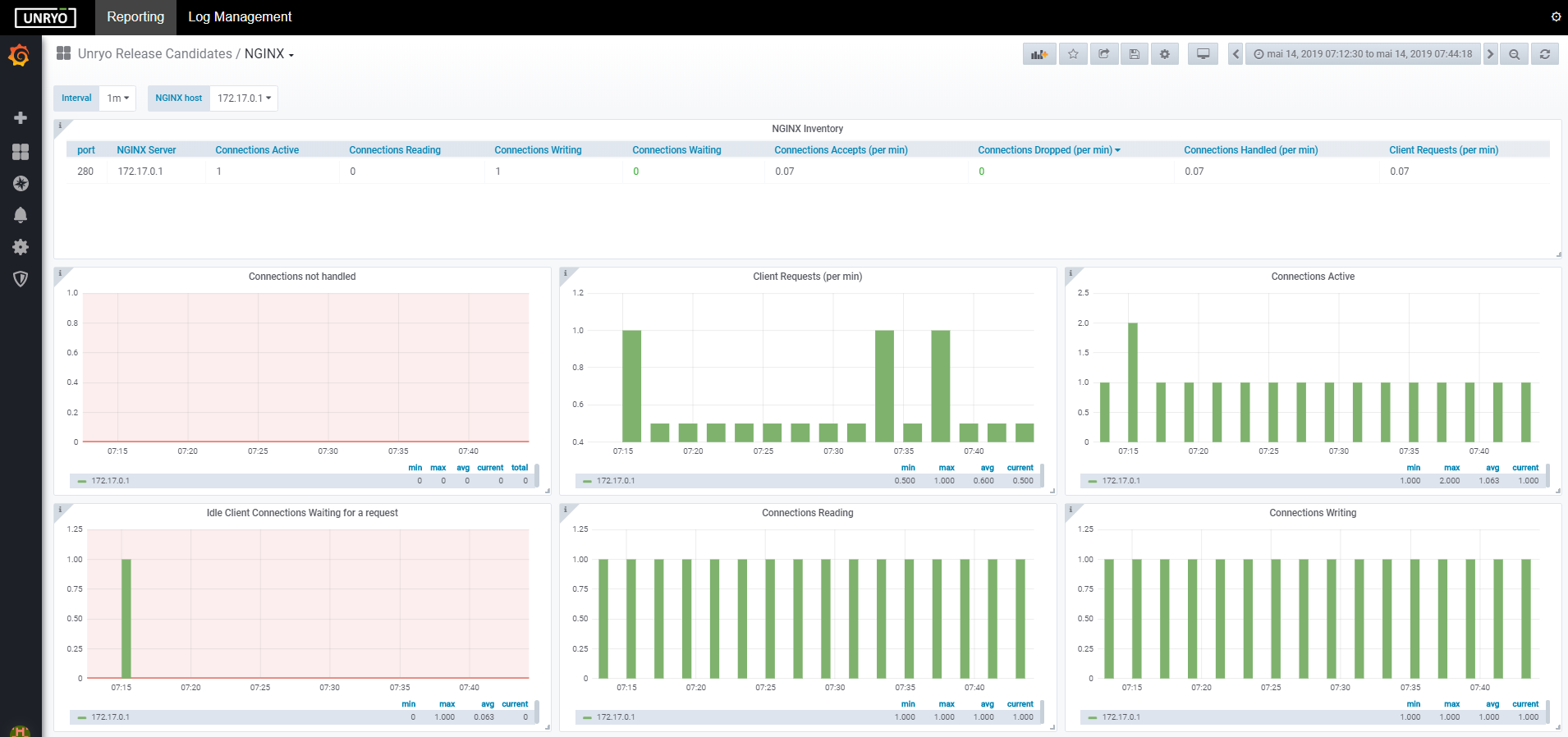Shift time range backward arrow
1568x737 pixels.
(x=1236, y=54)
